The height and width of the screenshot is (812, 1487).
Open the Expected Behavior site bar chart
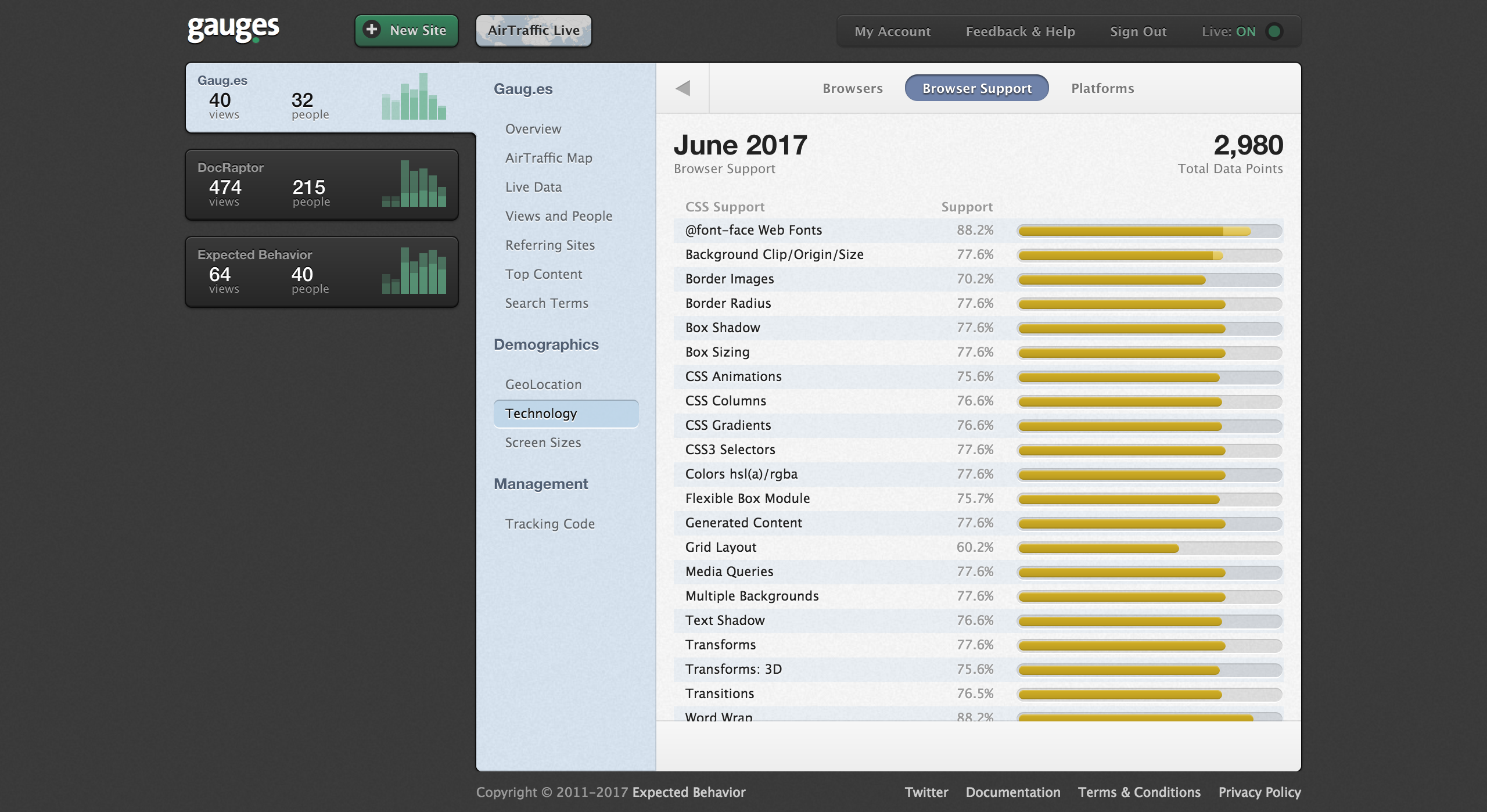414,271
